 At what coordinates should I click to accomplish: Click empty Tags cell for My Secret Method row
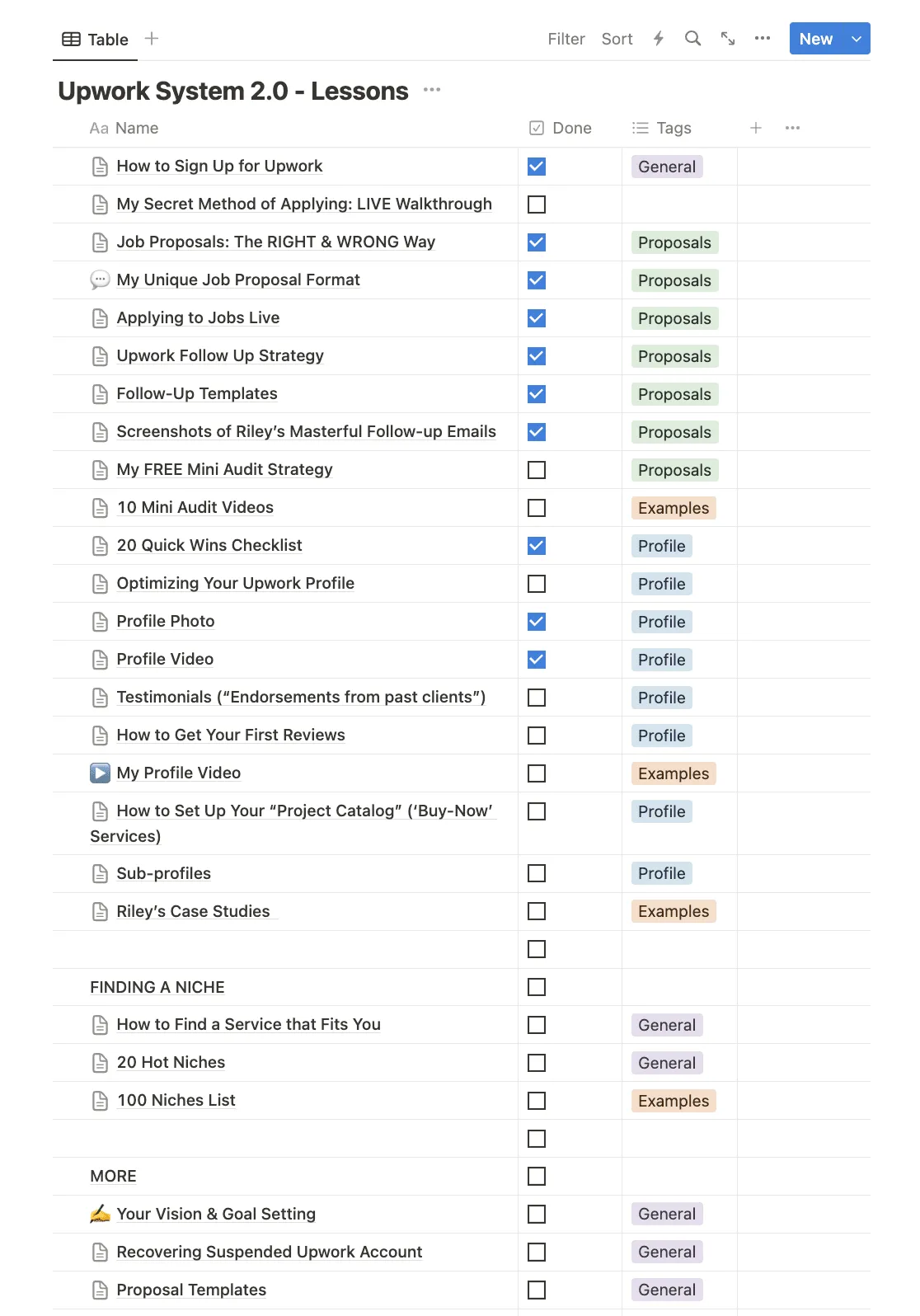(x=679, y=204)
